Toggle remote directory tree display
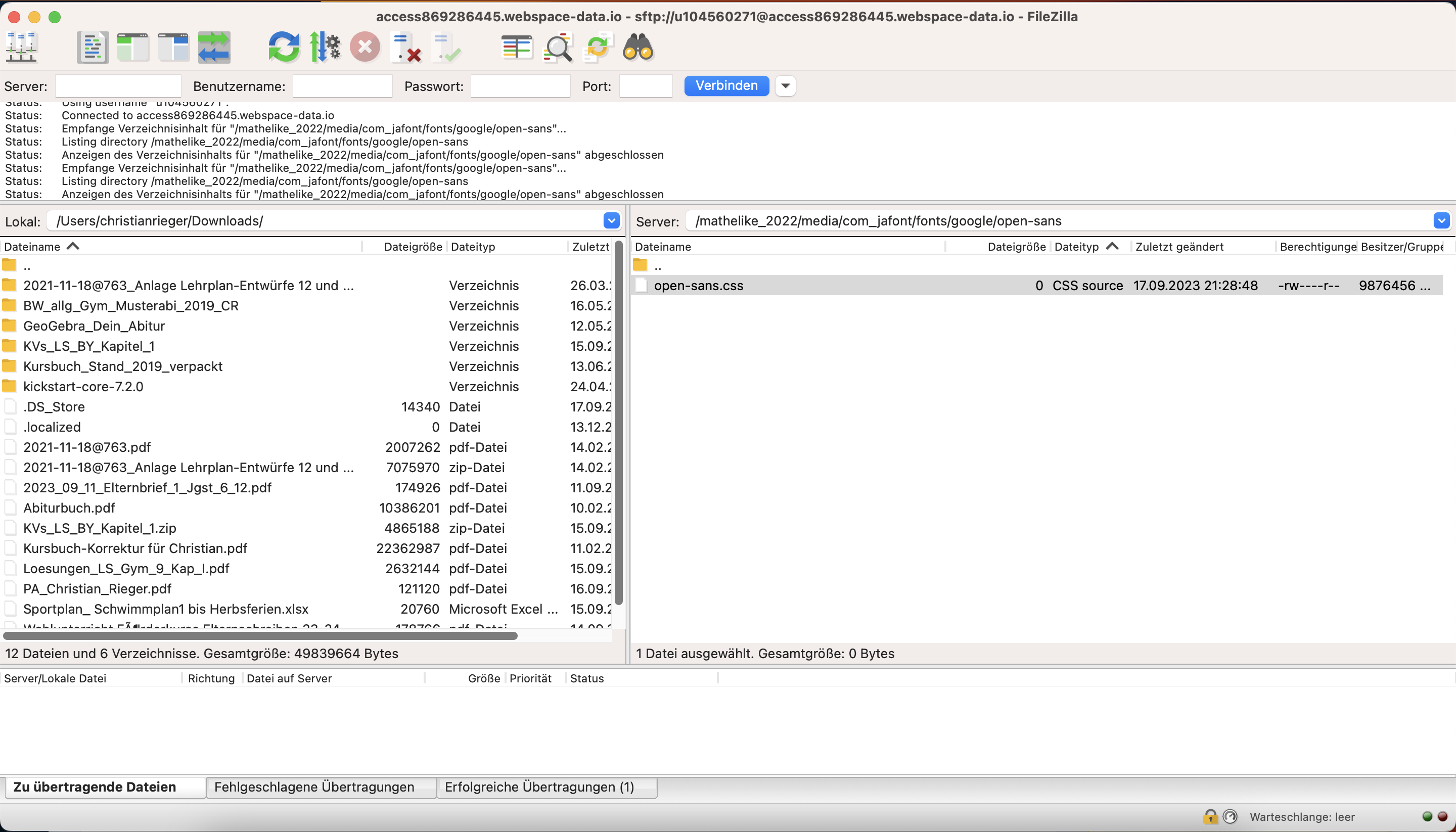 (173, 48)
